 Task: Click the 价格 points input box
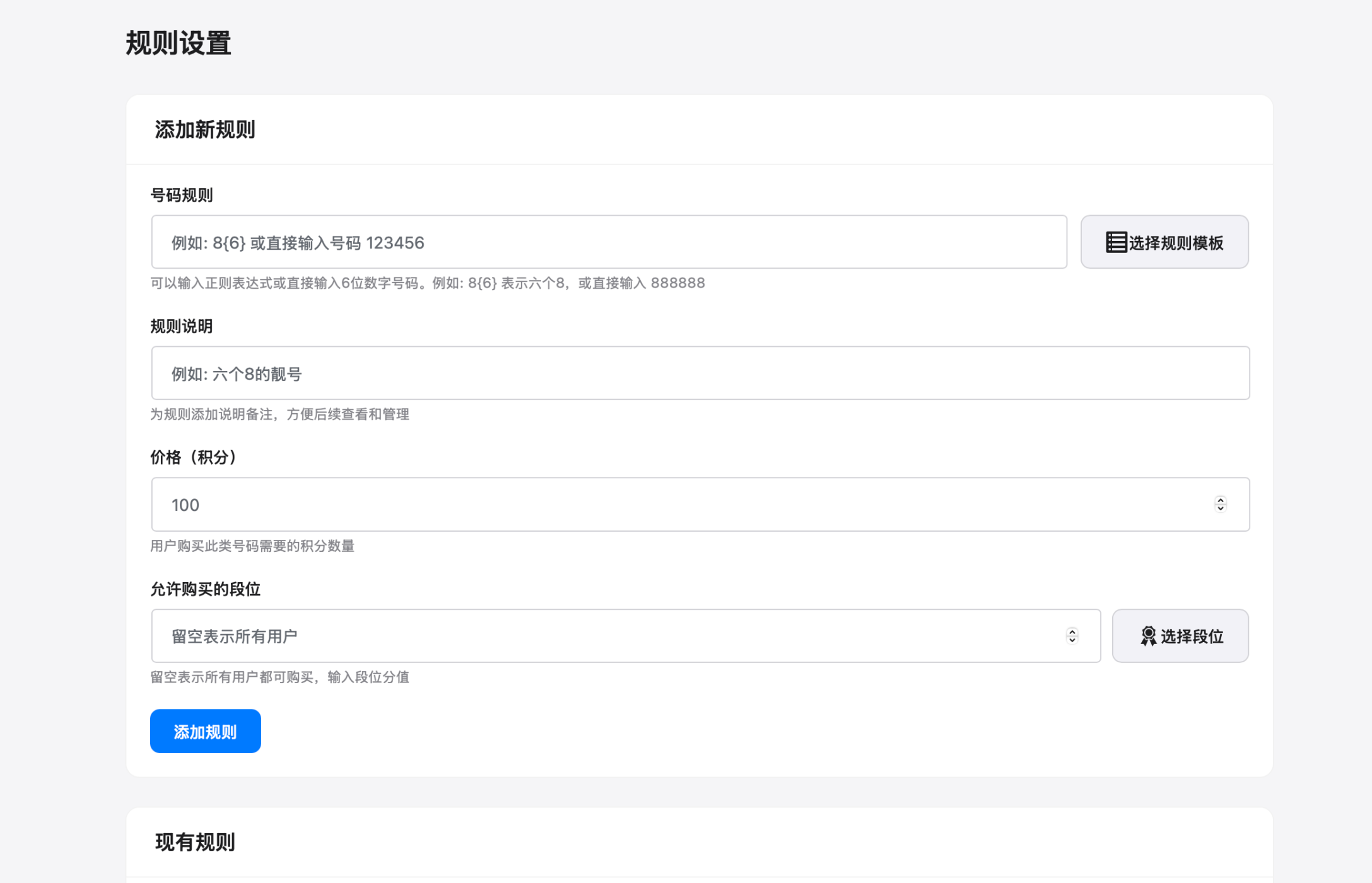[x=681, y=505]
